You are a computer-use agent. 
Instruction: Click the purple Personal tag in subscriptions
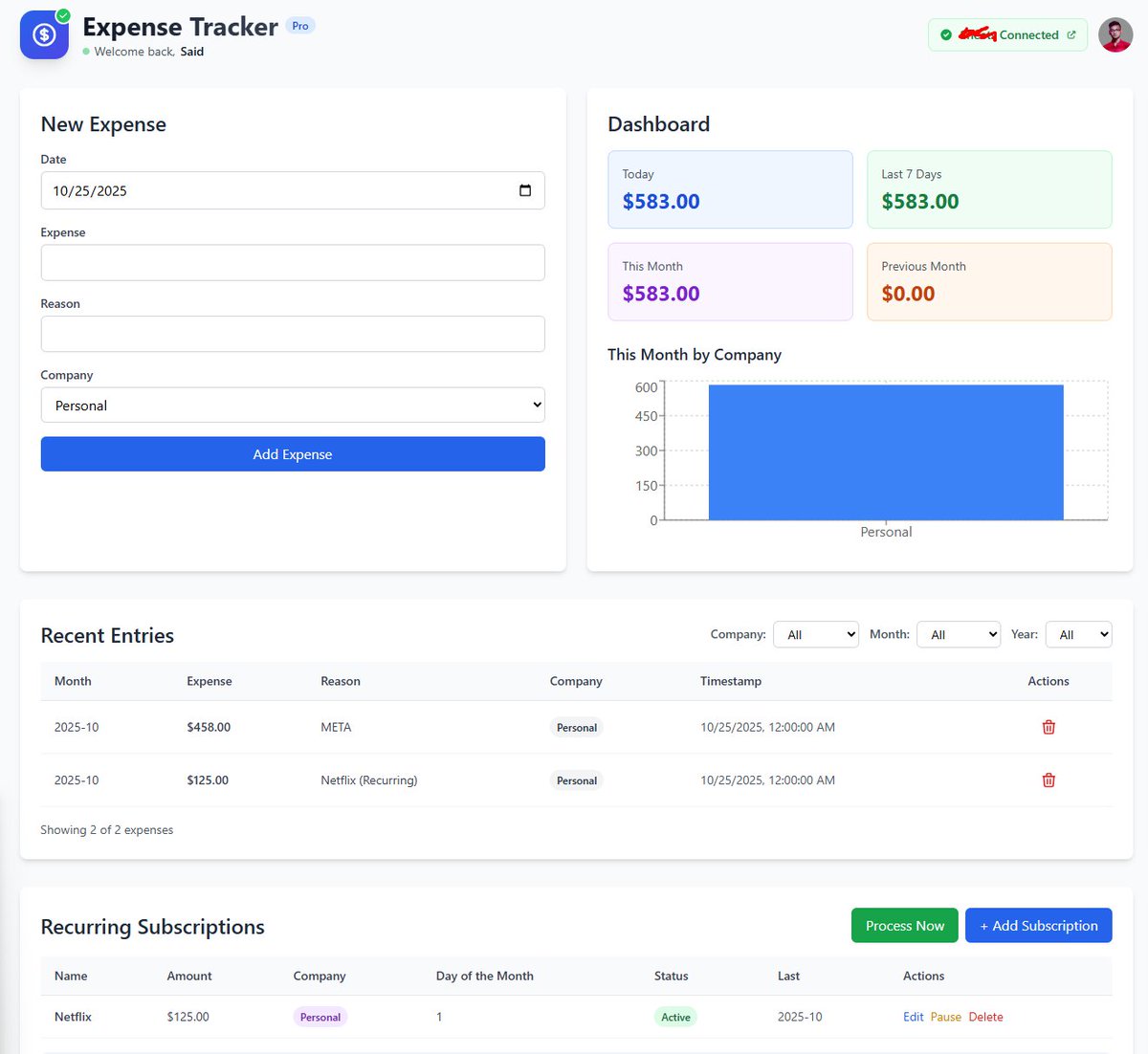coord(320,1017)
